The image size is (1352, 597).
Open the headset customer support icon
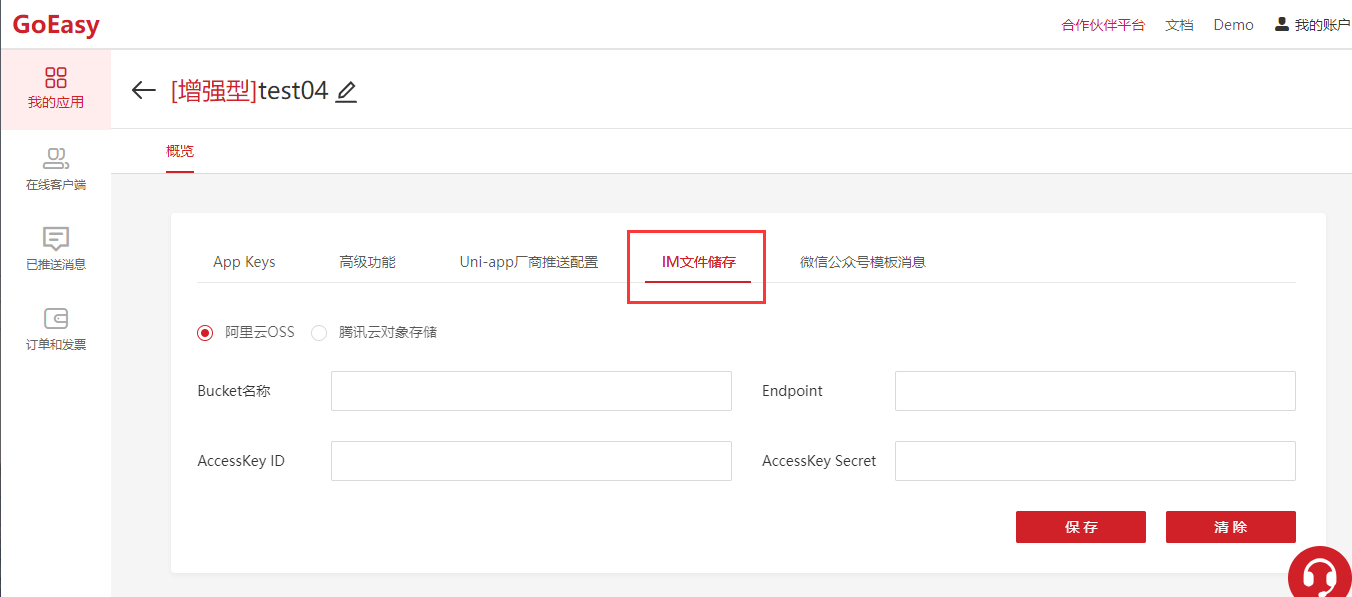[x=1319, y=577]
